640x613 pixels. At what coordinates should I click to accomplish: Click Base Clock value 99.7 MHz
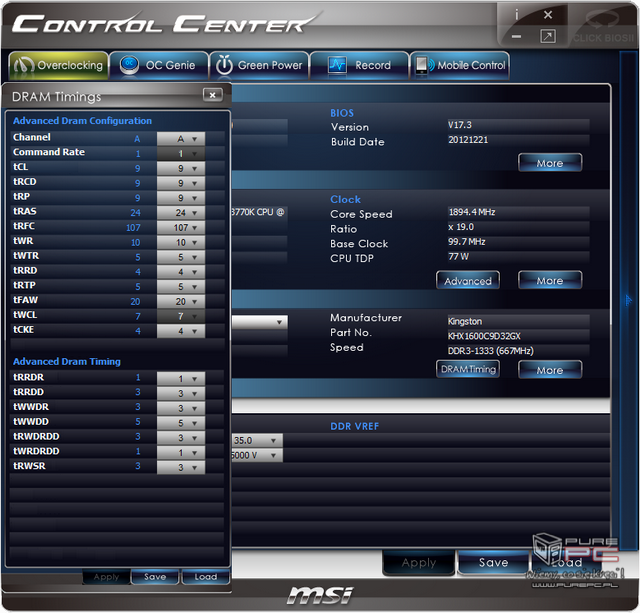coord(467,242)
